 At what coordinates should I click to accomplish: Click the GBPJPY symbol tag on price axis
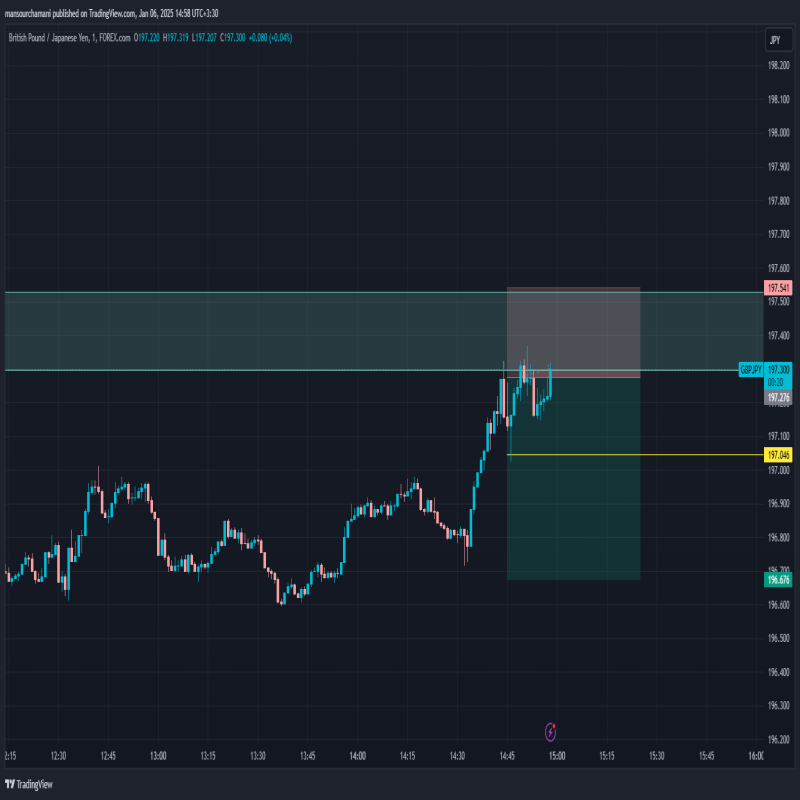click(x=751, y=370)
